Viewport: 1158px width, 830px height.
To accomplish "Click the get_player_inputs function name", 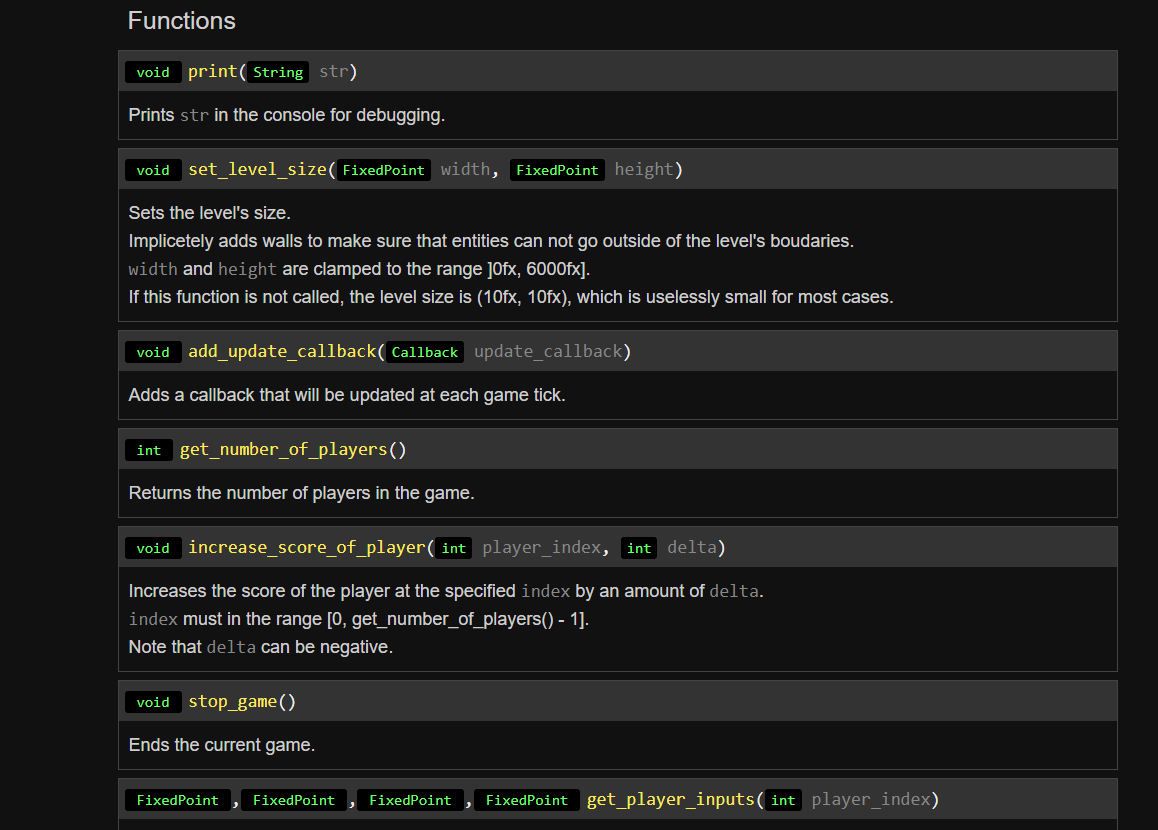I will coord(670,800).
